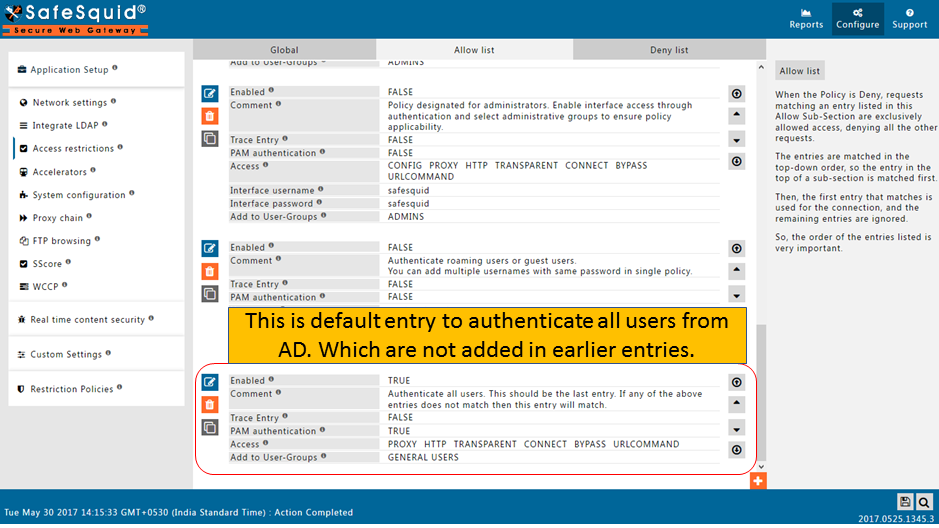Click version number 2017.0525.1345.3
The image size is (939, 528).
895,519
